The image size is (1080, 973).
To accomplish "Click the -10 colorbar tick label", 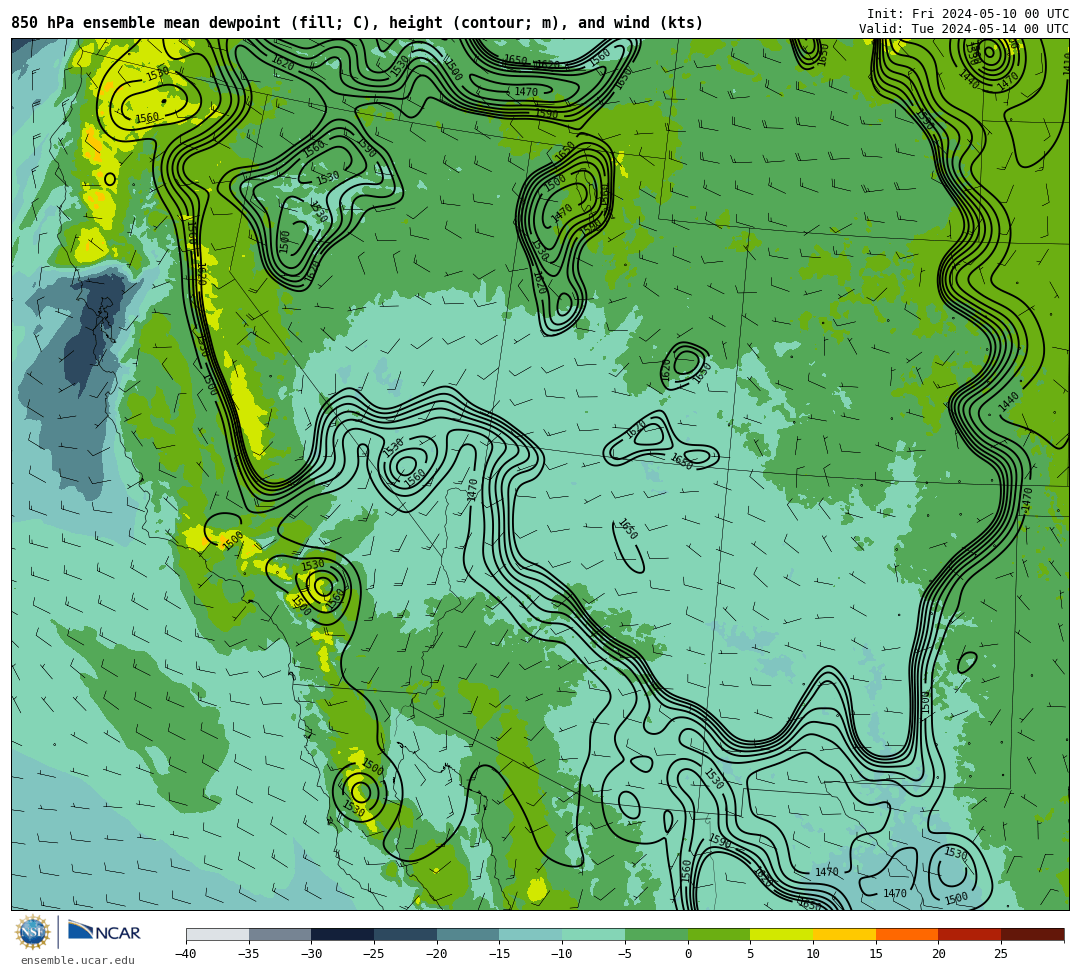I will point(561,954).
